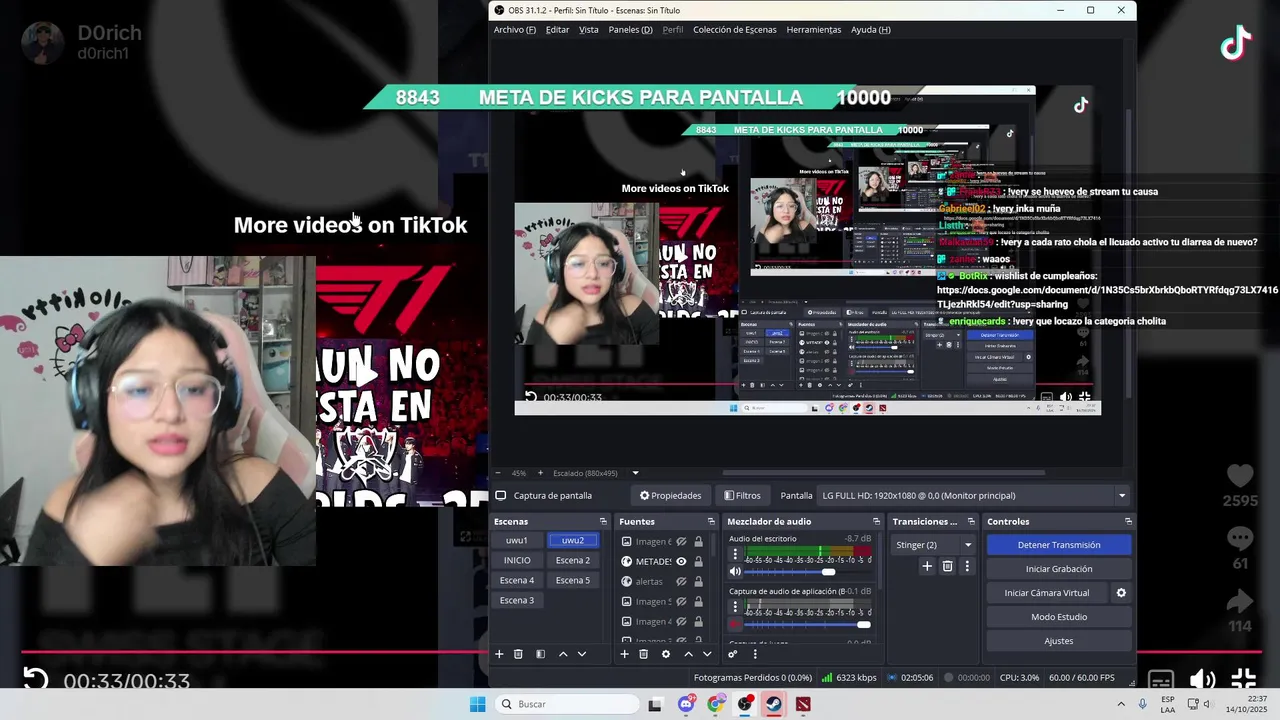Exit TikTok video fullscreen mode

1244,681
